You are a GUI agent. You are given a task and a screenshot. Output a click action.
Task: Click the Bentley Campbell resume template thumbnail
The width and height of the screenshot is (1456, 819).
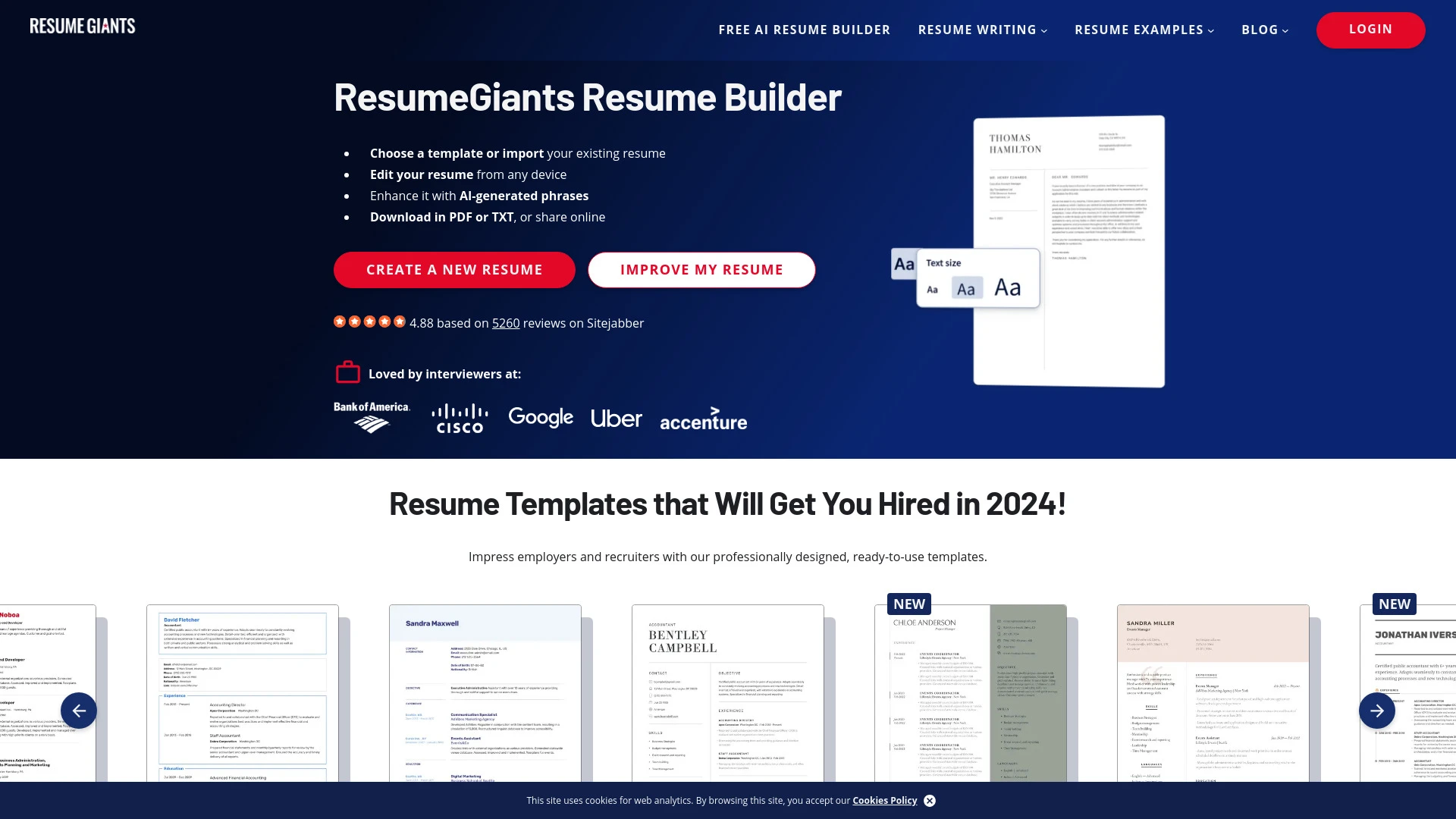click(727, 693)
